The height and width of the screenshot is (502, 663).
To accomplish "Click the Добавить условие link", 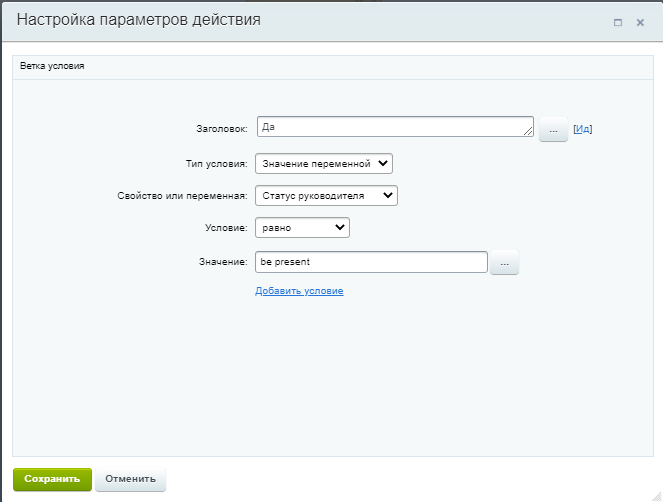I will coord(299,291).
